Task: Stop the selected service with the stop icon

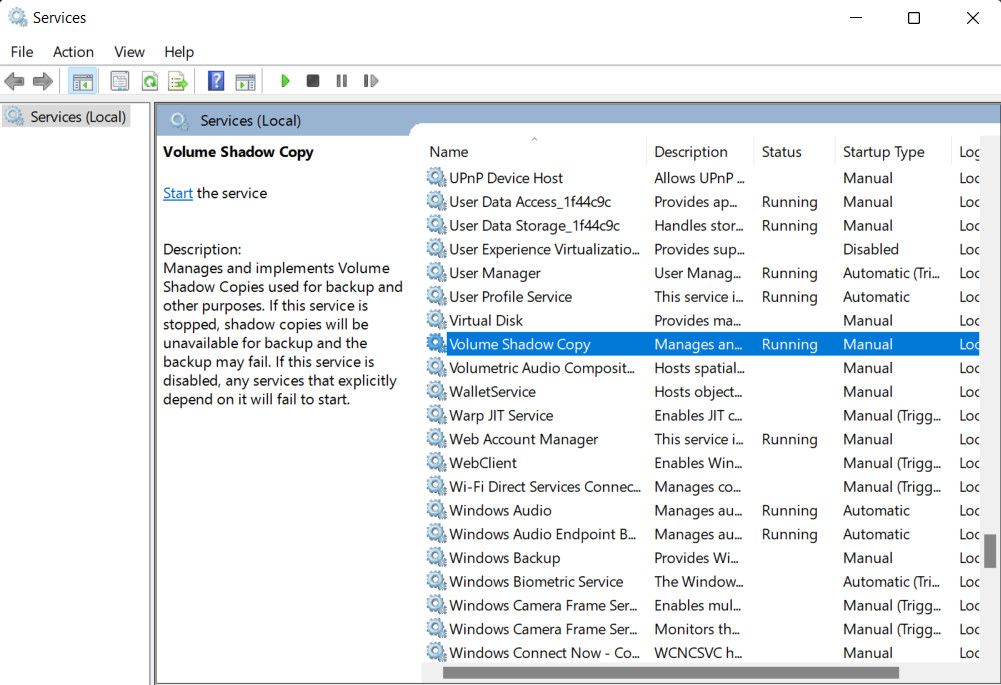Action: (313, 81)
